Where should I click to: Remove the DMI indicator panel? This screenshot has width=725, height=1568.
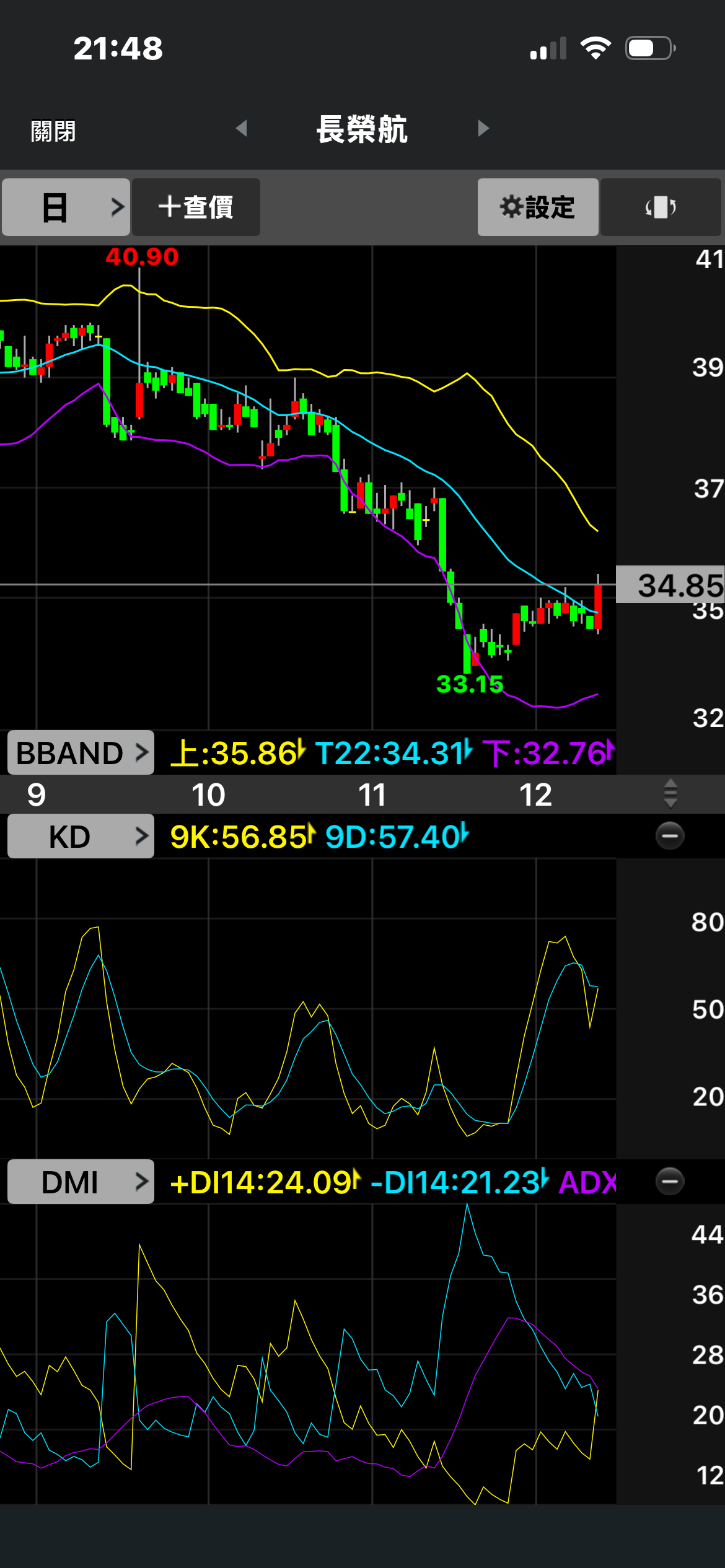(x=669, y=1182)
